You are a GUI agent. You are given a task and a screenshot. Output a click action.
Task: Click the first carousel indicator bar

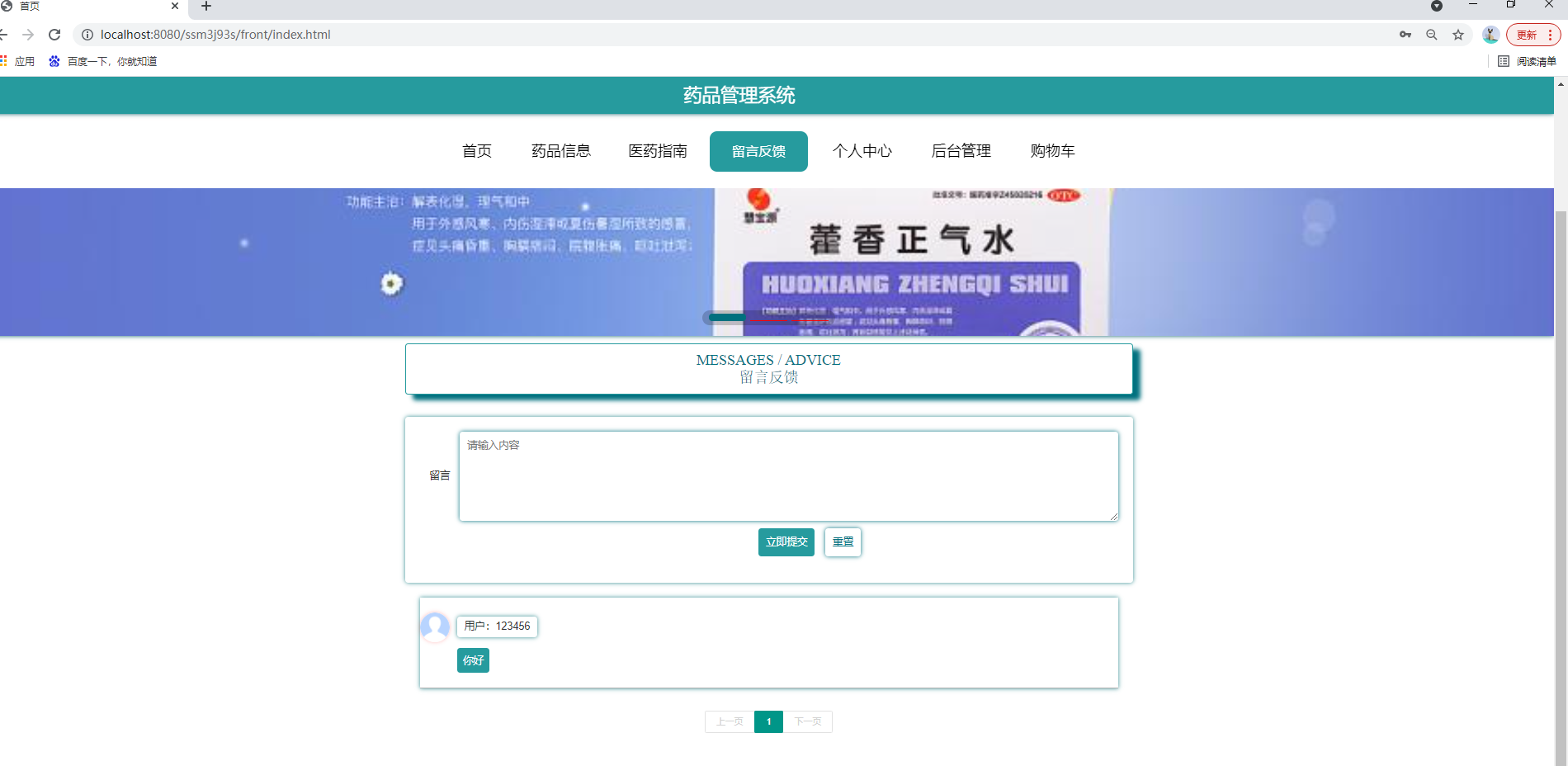coord(727,318)
